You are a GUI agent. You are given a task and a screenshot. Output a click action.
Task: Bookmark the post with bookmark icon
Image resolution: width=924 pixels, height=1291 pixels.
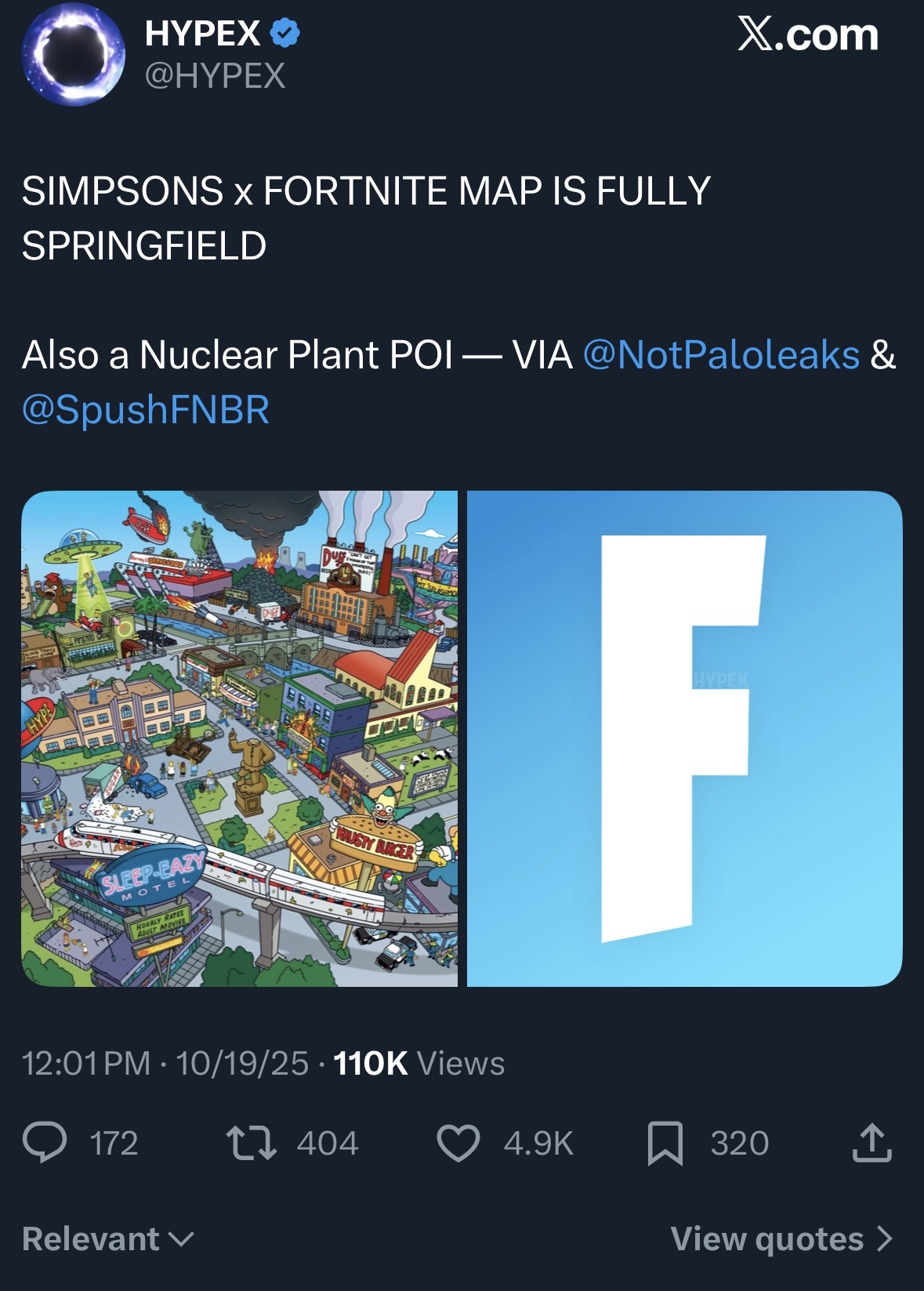665,1143
